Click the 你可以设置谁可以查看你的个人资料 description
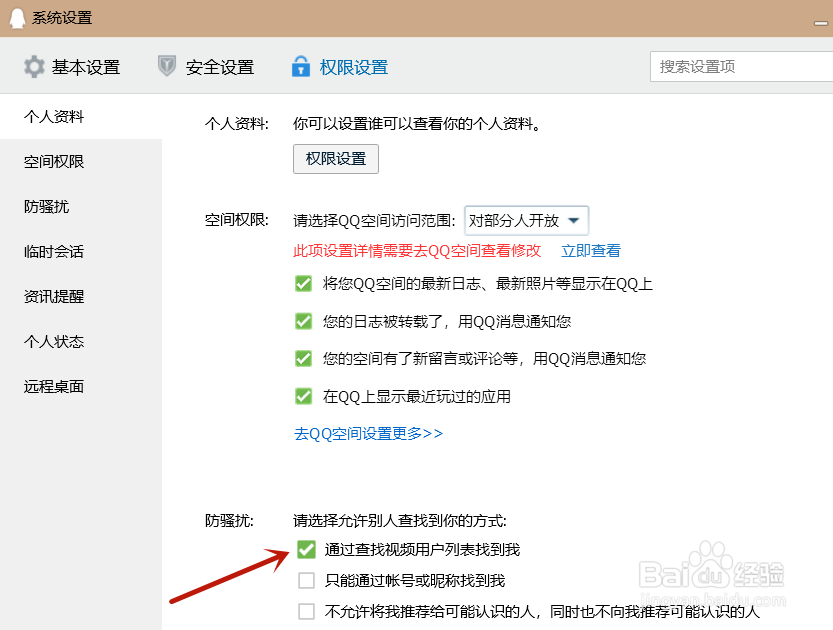 [x=417, y=124]
